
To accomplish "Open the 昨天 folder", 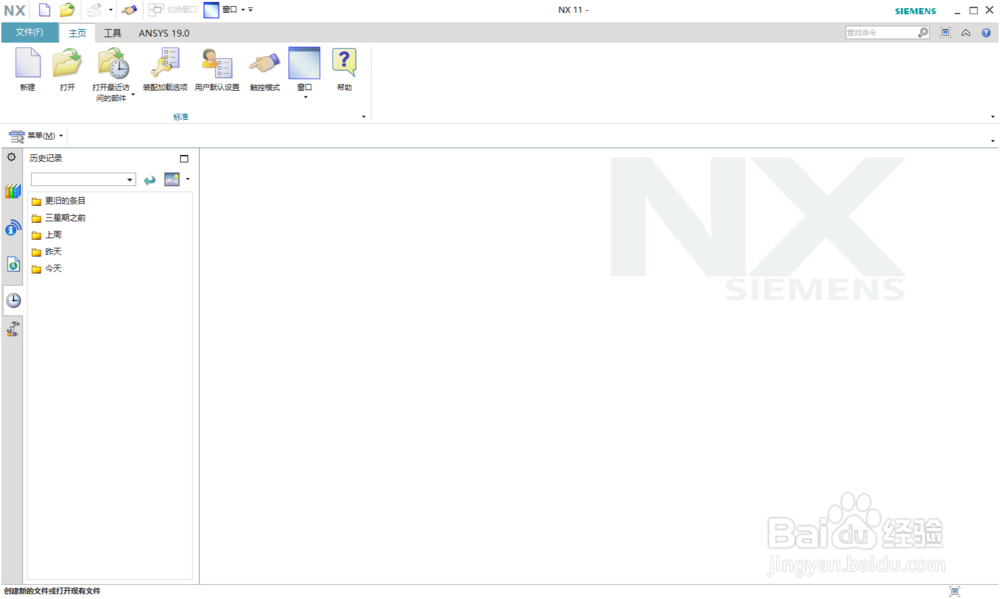I will [47, 252].
